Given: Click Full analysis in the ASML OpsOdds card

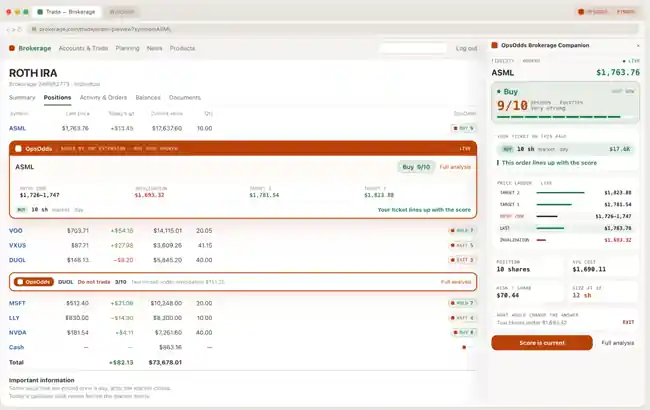Looking at the screenshot, I should pyautogui.click(x=455, y=167).
